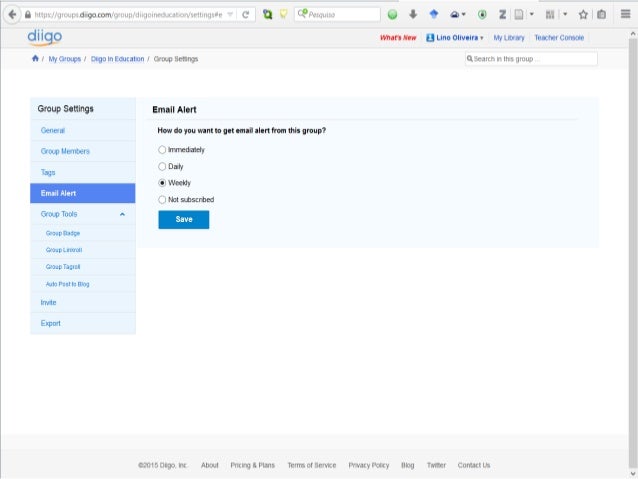The width and height of the screenshot is (638, 479).
Task: Open the dropdown arrow beside the page icon
Action: point(531,14)
